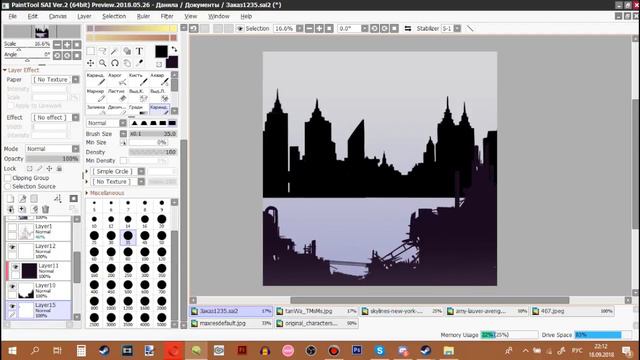
Task: Choose the Карандаш pencil brush preset
Action: click(96, 79)
